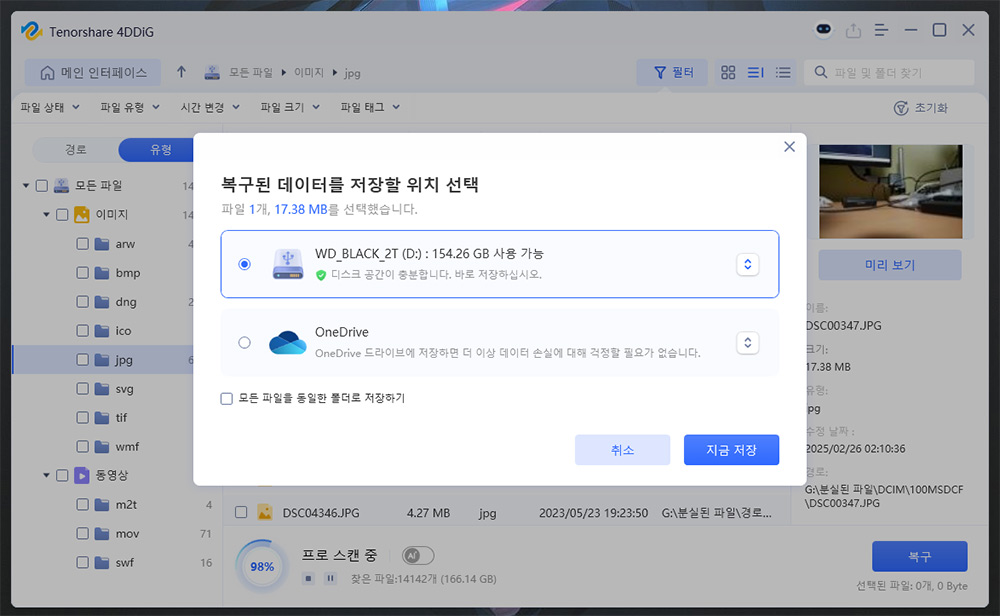Click the green disk space check icon
This screenshot has width=1000, height=616.
[321, 275]
